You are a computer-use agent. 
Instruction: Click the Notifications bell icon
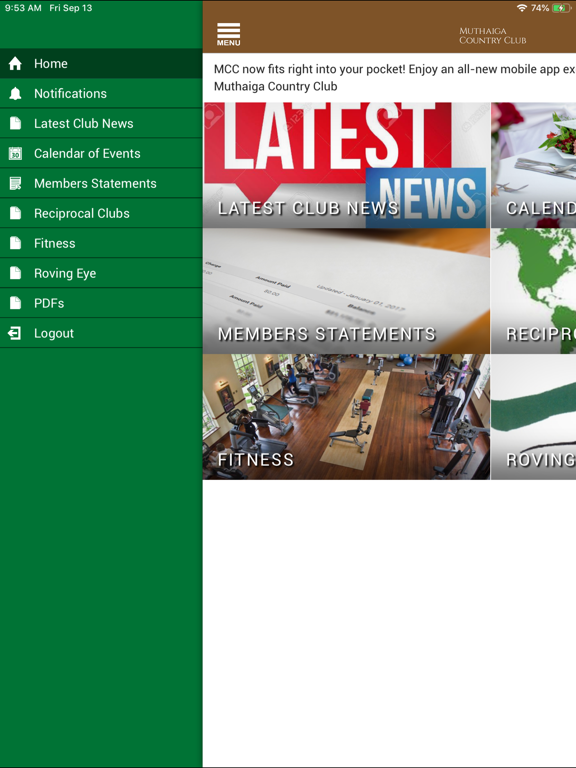(15, 94)
